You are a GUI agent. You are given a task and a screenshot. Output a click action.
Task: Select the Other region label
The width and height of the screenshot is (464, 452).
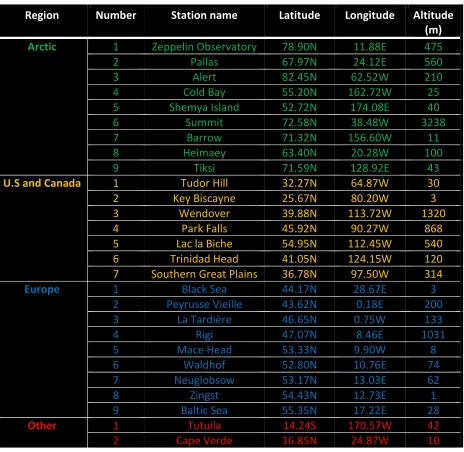click(x=42, y=426)
